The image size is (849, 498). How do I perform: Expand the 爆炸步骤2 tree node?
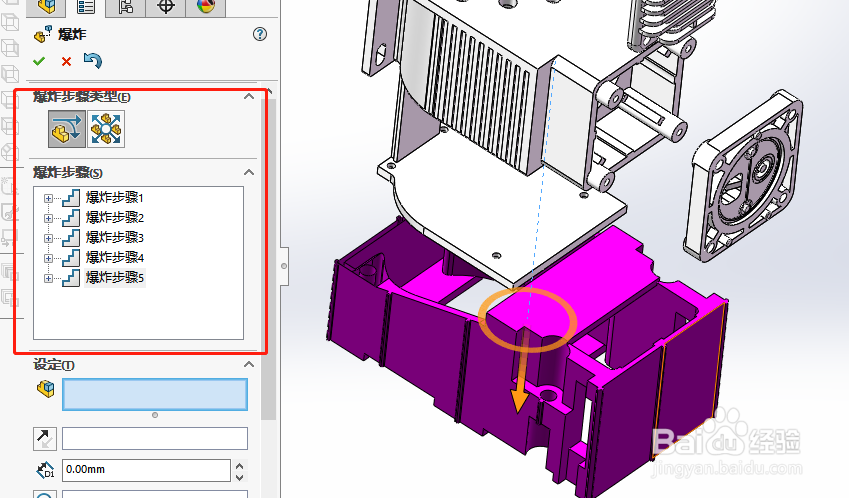point(48,218)
